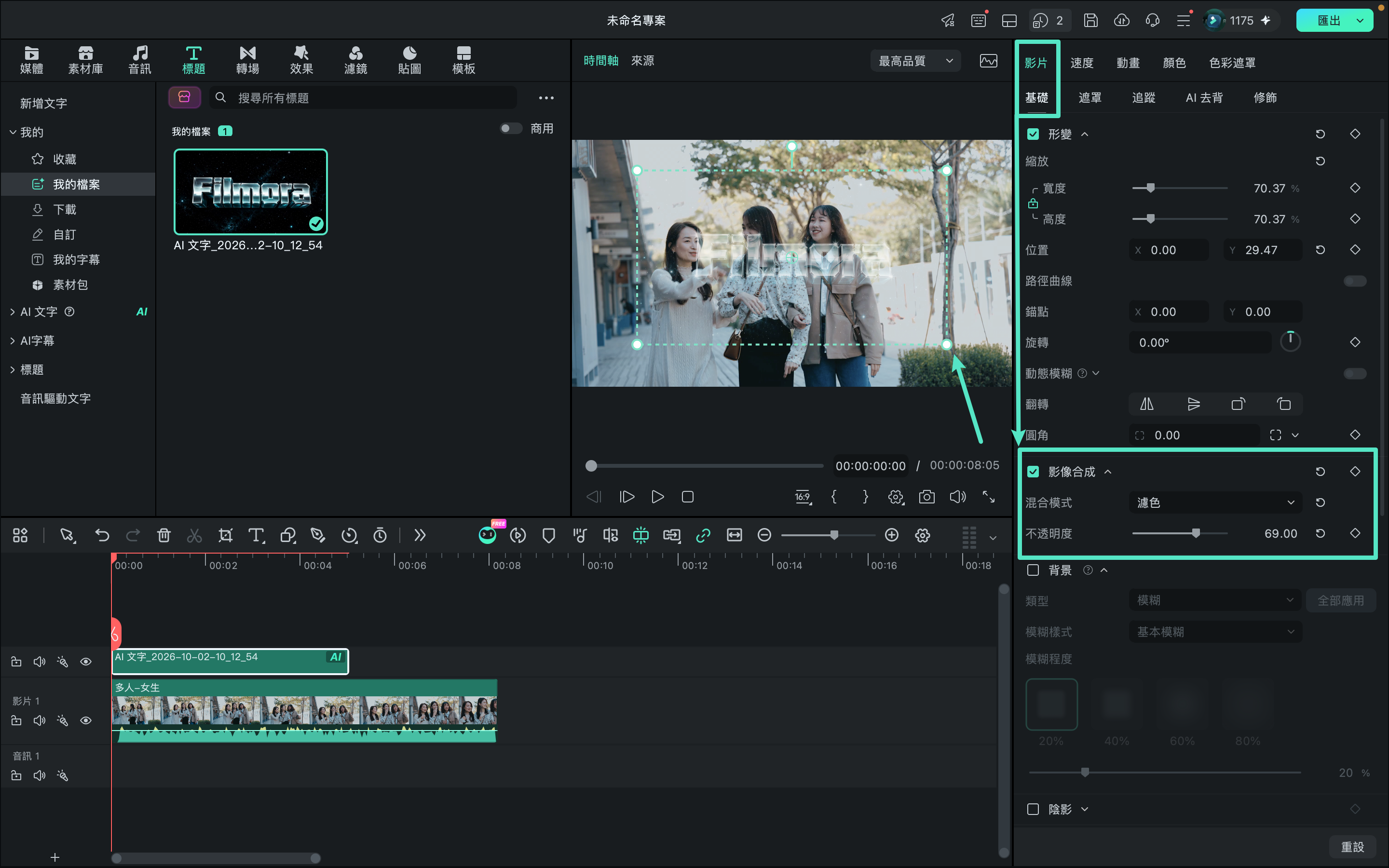Screen dimensions: 1389x868
Task: Click the delete trash icon in timeline toolbar
Action: click(163, 535)
